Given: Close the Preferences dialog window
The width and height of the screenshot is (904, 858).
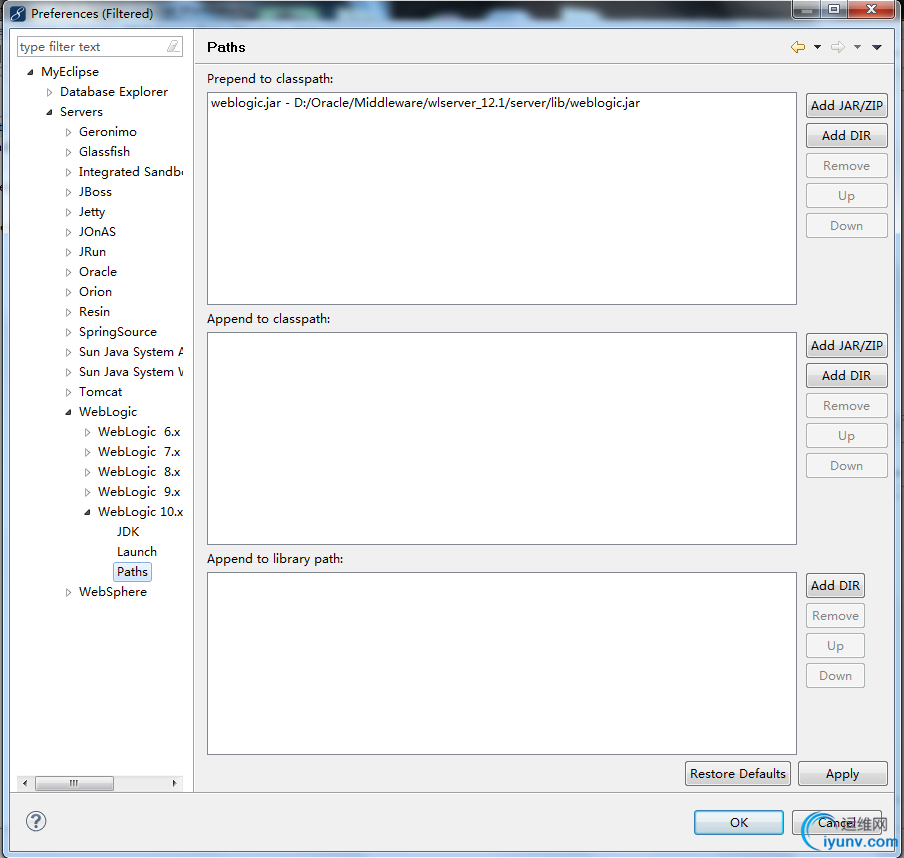Looking at the screenshot, I should coord(871,9).
